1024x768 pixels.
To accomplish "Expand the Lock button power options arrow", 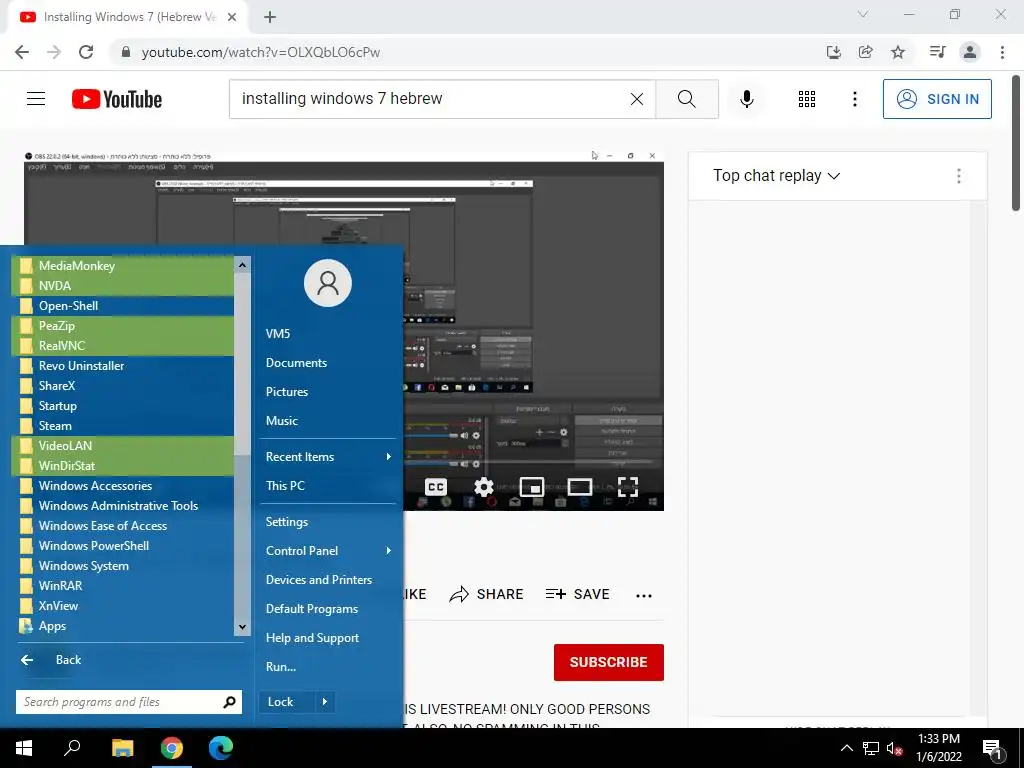I will pyautogui.click(x=325, y=702).
